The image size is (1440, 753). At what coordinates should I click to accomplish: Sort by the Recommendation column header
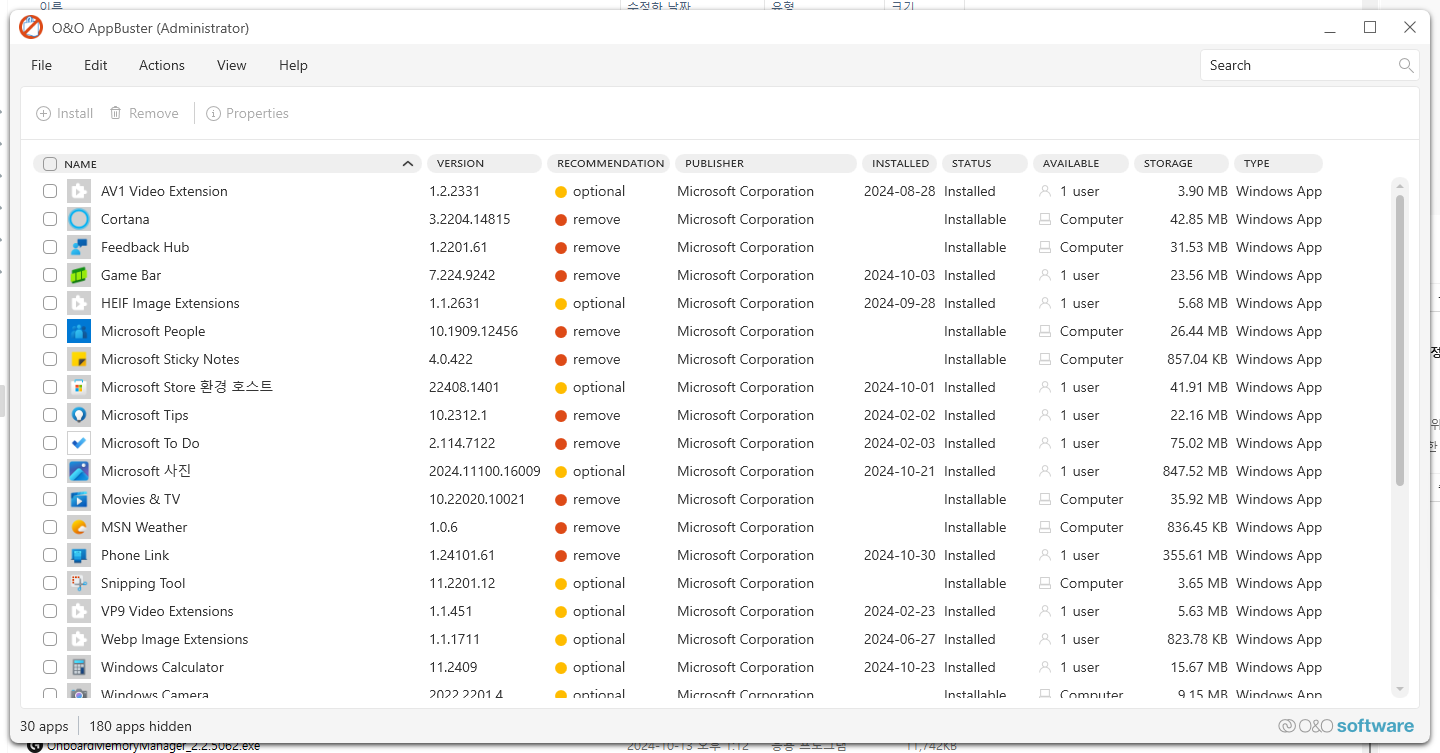[x=609, y=163]
